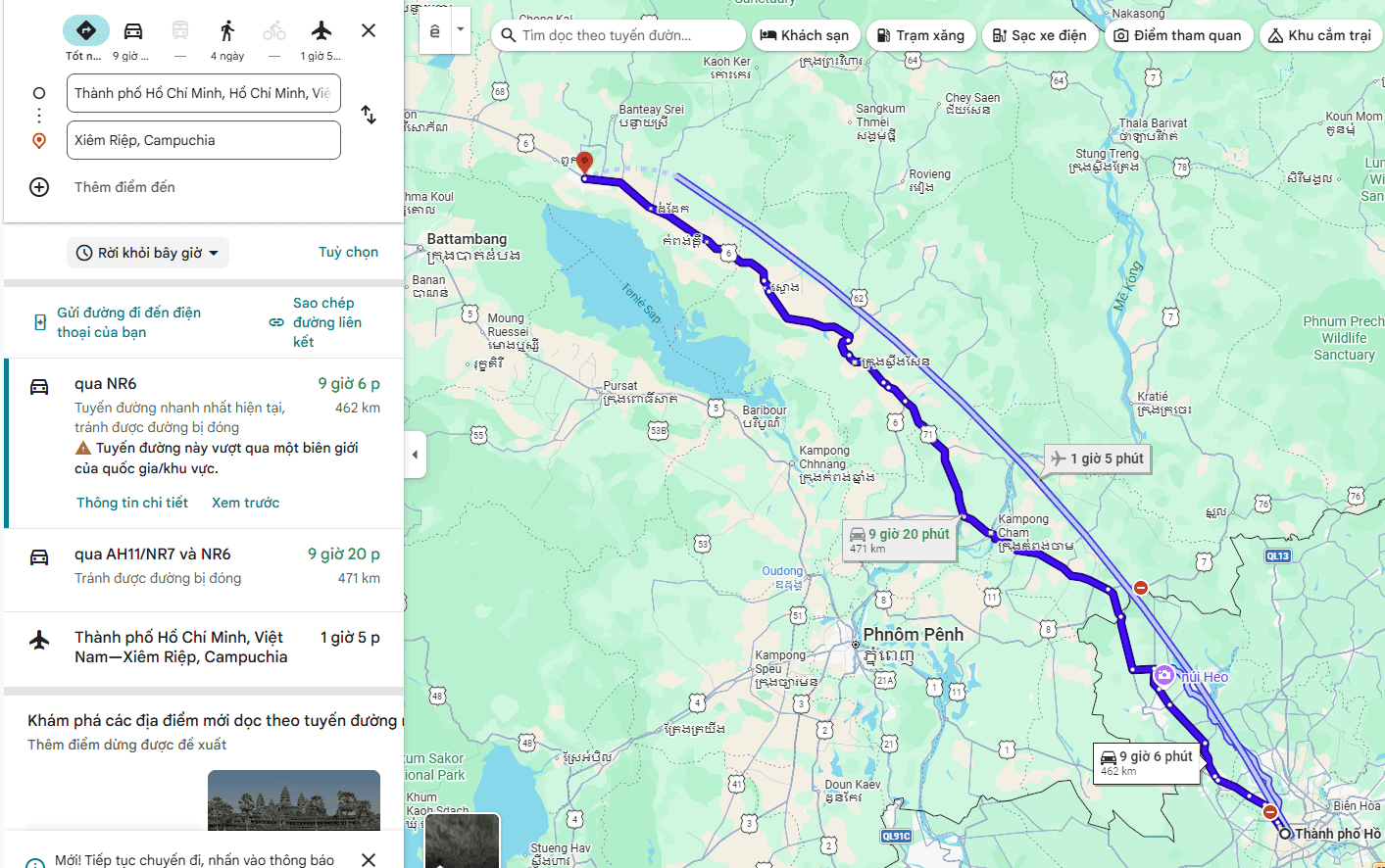
Task: Click the warning icon about border crossing
Action: pos(83,448)
